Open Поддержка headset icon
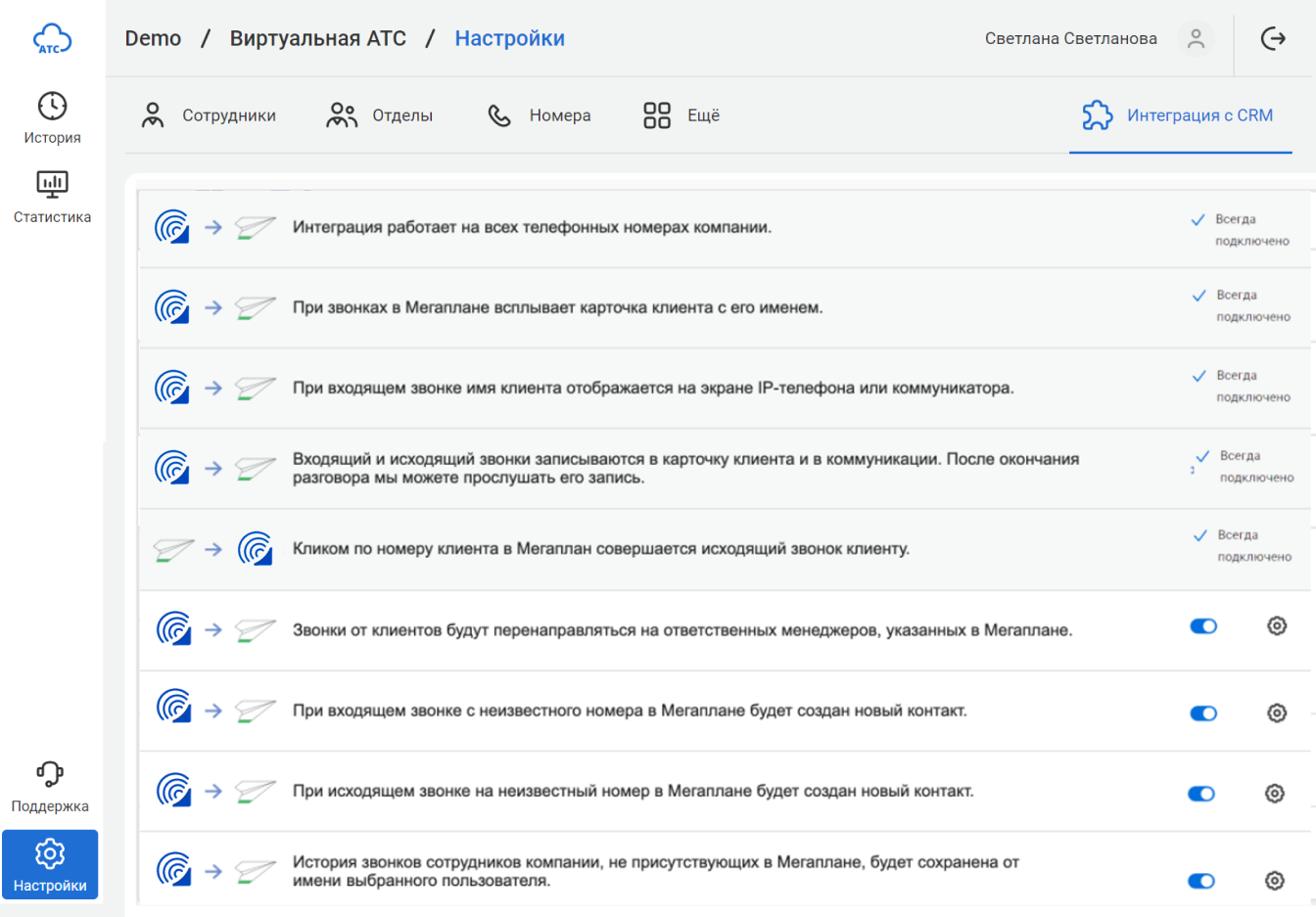Screen dimensions: 1316x917 (x=50, y=774)
